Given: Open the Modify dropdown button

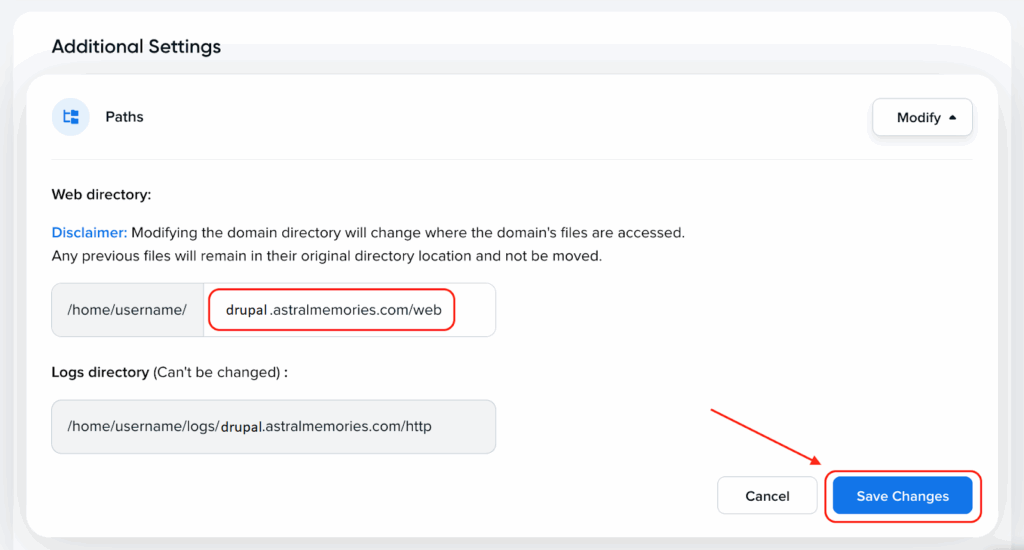Looking at the screenshot, I should 921,117.
